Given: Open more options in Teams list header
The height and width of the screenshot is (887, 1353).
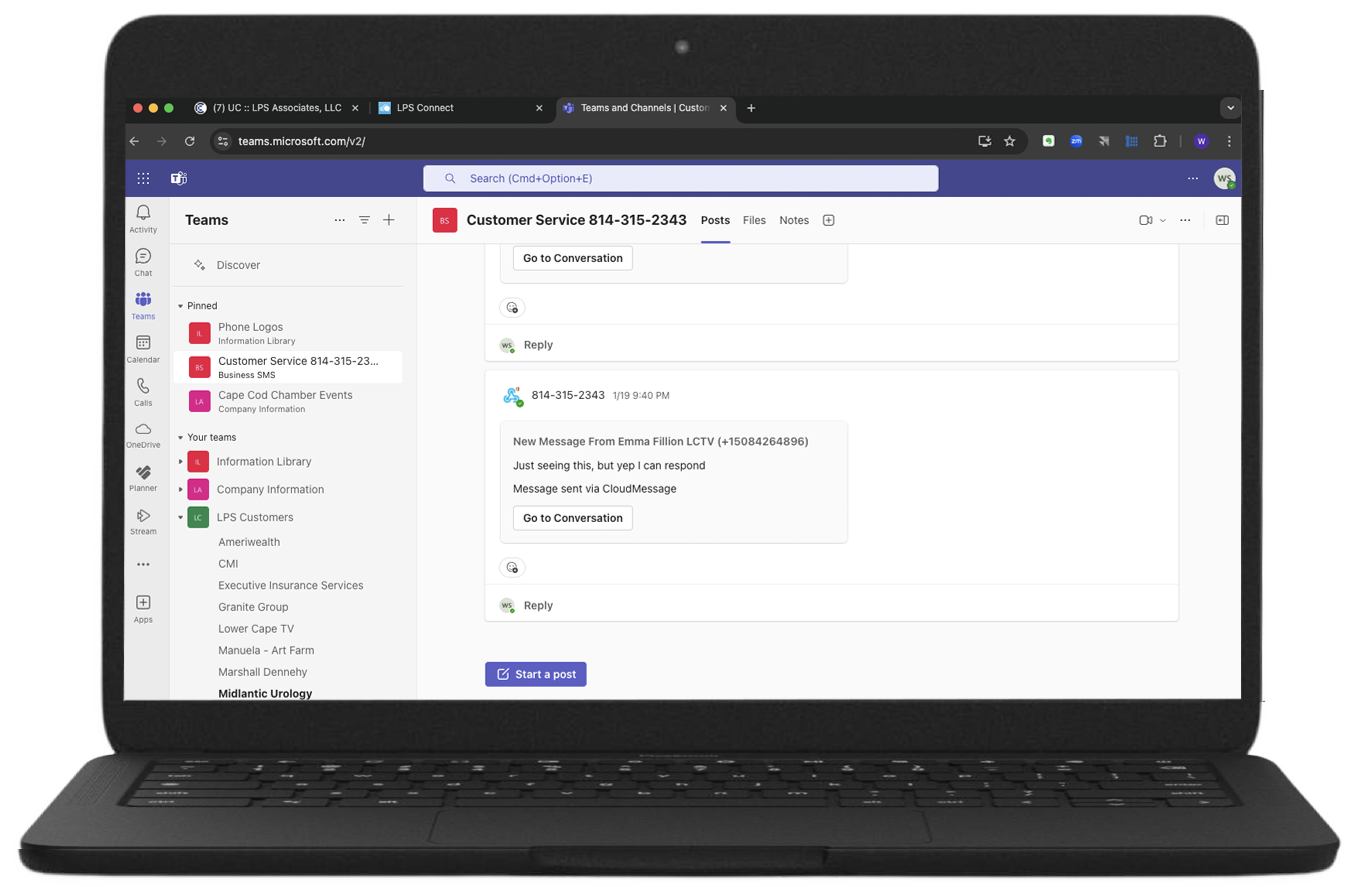Looking at the screenshot, I should tap(340, 220).
